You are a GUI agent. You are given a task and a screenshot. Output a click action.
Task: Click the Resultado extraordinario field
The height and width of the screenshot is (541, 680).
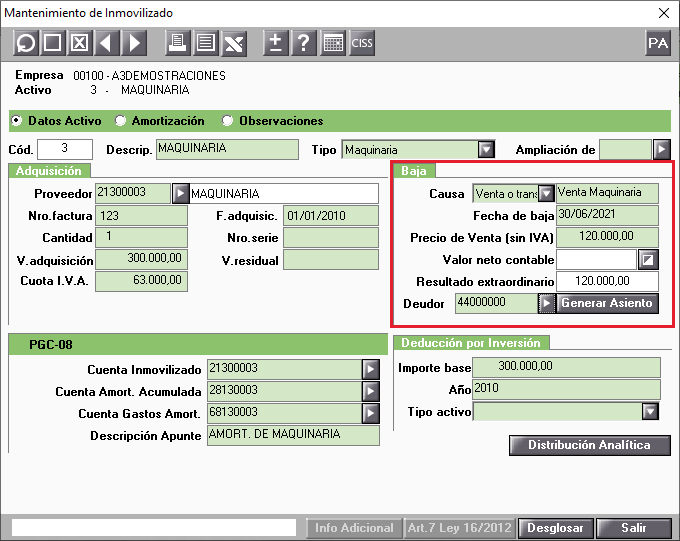click(607, 282)
